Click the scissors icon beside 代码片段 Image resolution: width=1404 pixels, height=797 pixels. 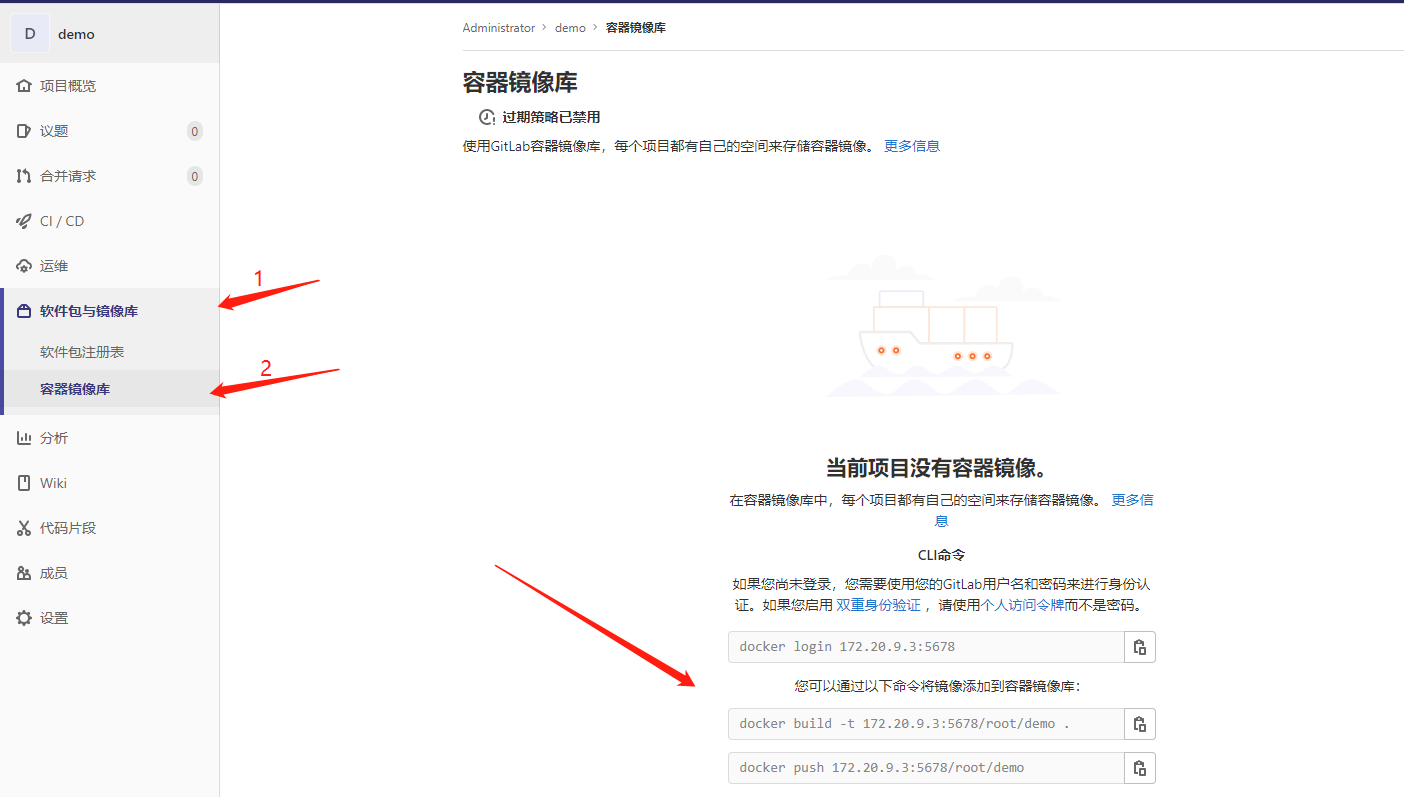click(24, 528)
